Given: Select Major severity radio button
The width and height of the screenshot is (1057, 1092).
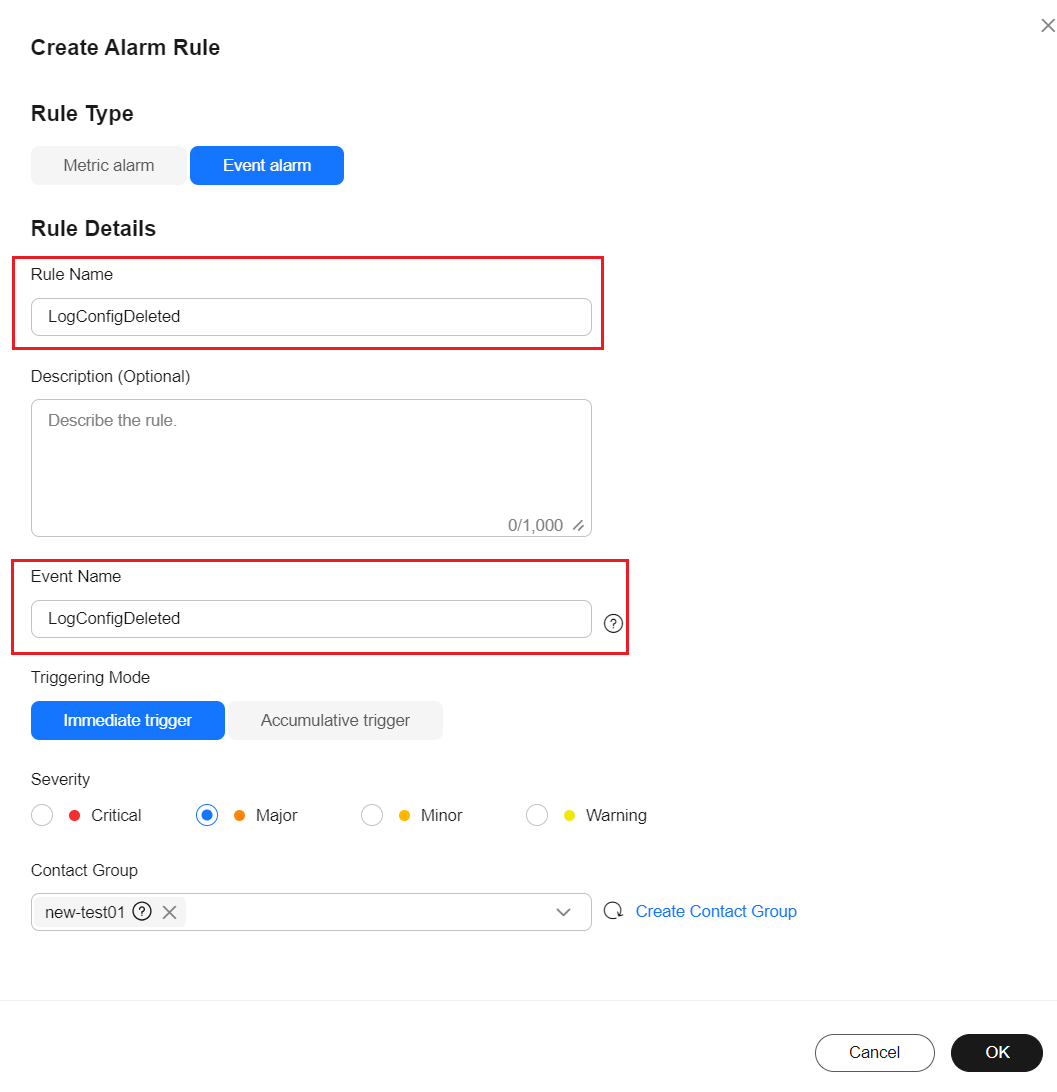Looking at the screenshot, I should (207, 815).
